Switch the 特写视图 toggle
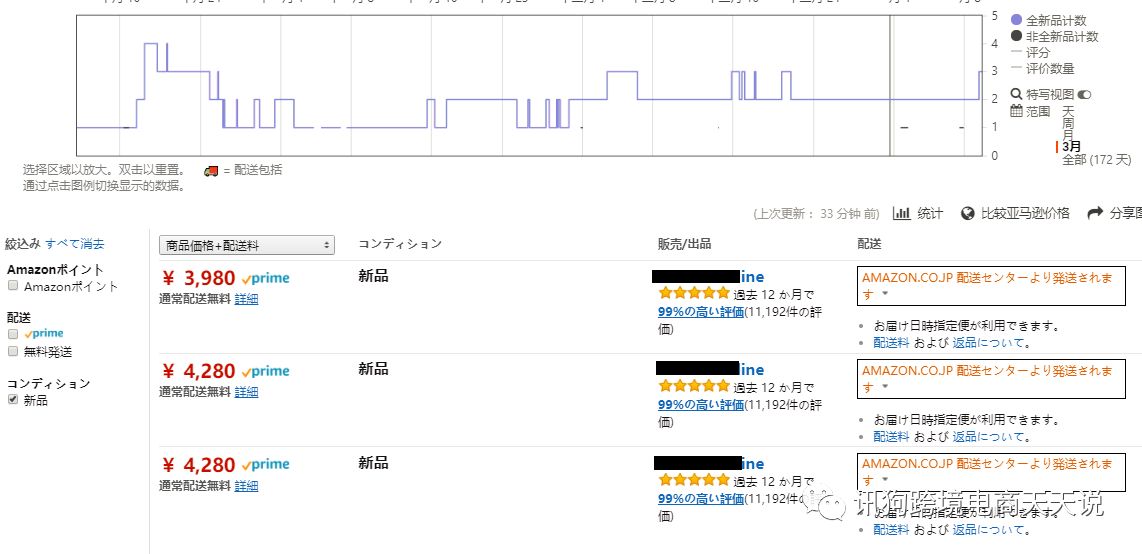The width and height of the screenshot is (1142, 554). [x=1084, y=95]
